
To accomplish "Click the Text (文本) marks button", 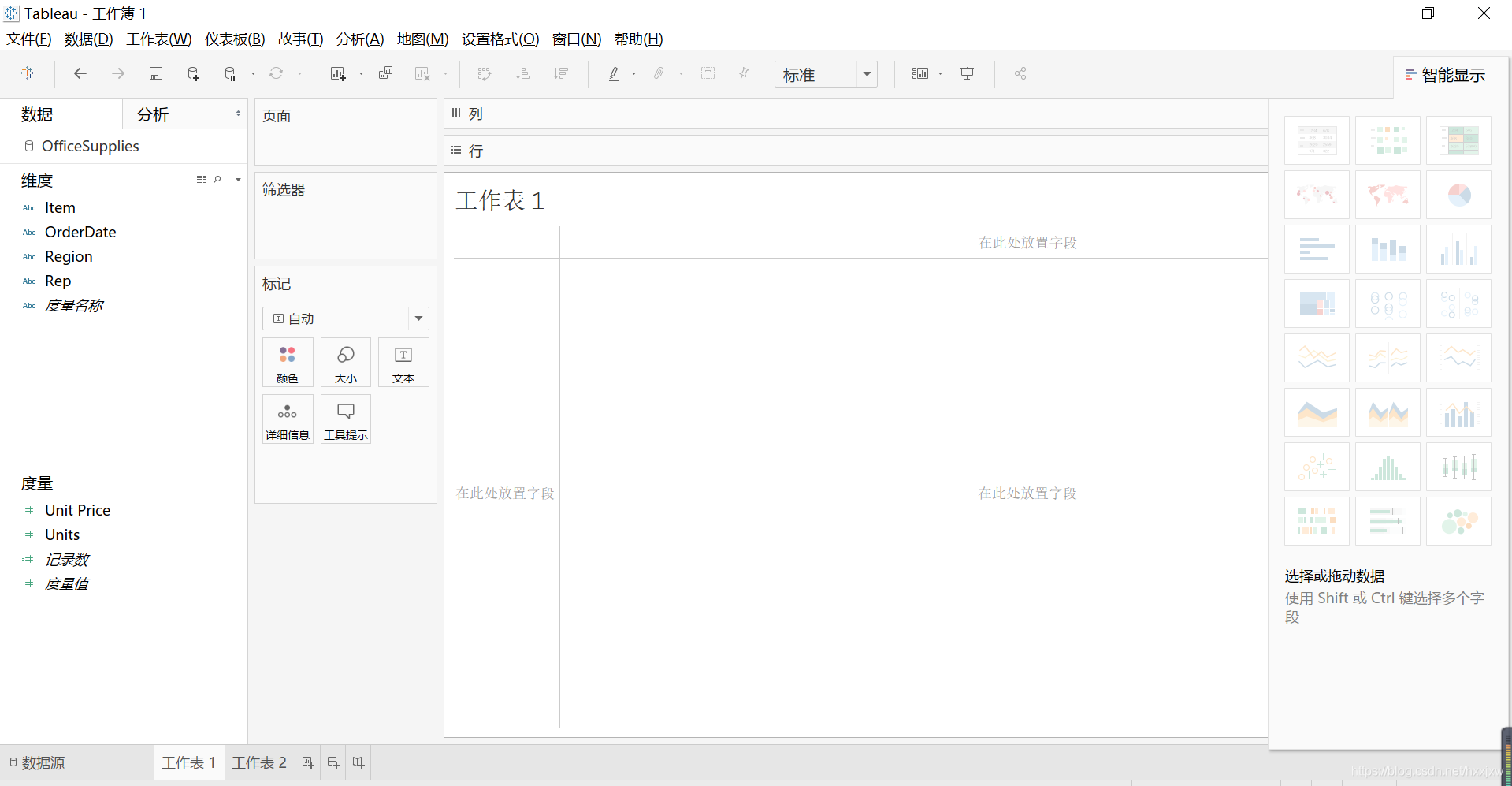I will coord(403,363).
